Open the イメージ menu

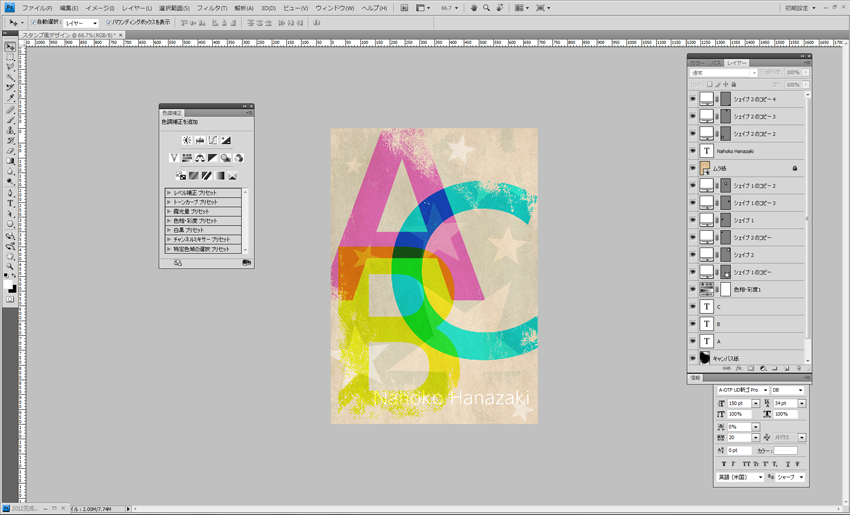point(99,8)
